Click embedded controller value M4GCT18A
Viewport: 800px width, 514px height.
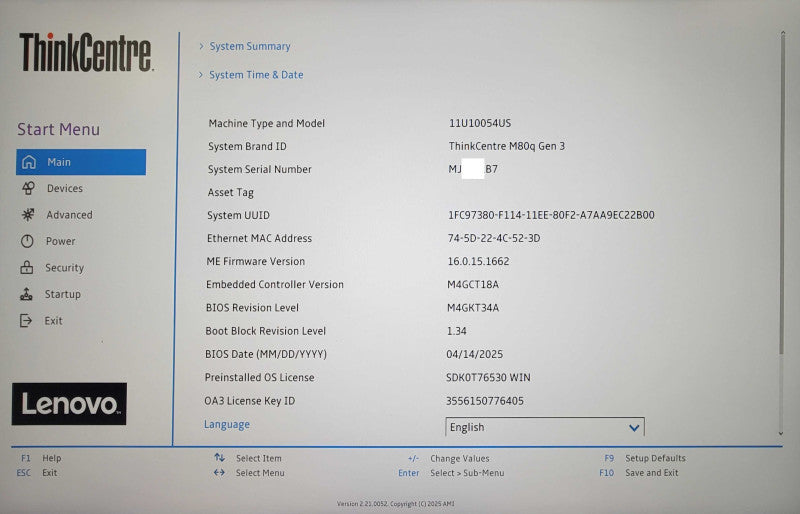point(473,284)
